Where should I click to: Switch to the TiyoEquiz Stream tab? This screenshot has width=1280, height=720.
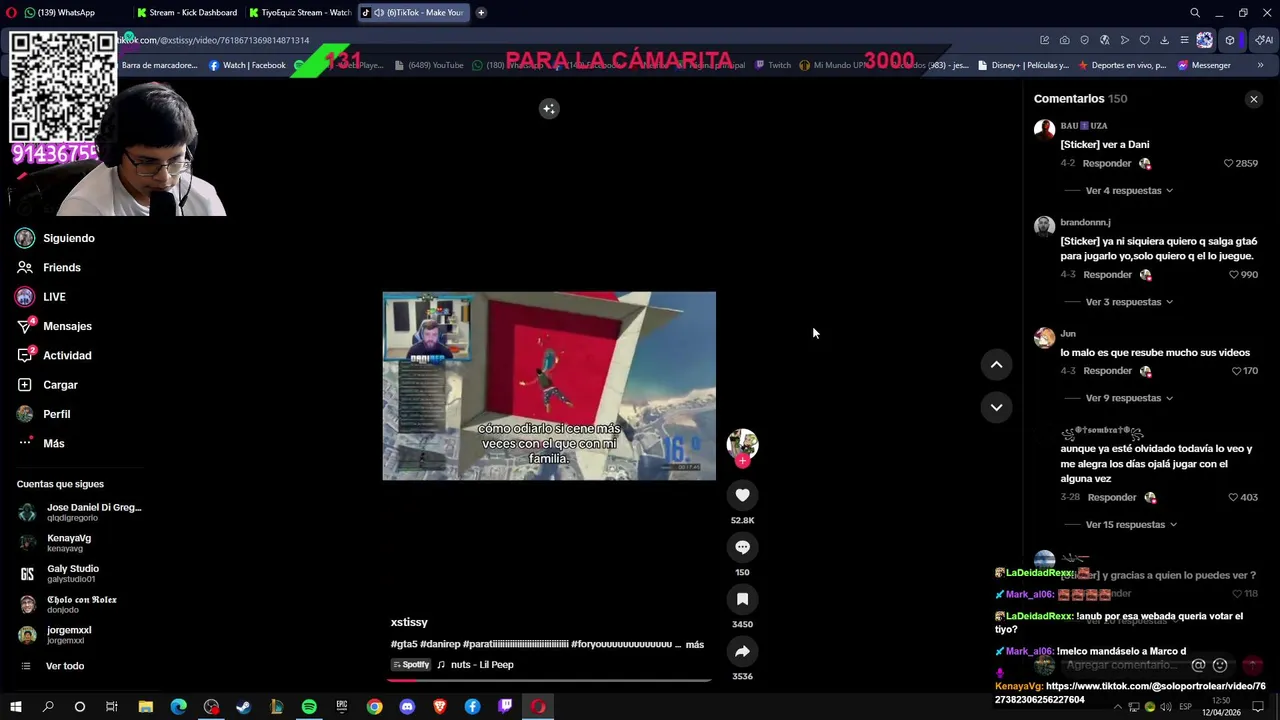click(x=300, y=12)
